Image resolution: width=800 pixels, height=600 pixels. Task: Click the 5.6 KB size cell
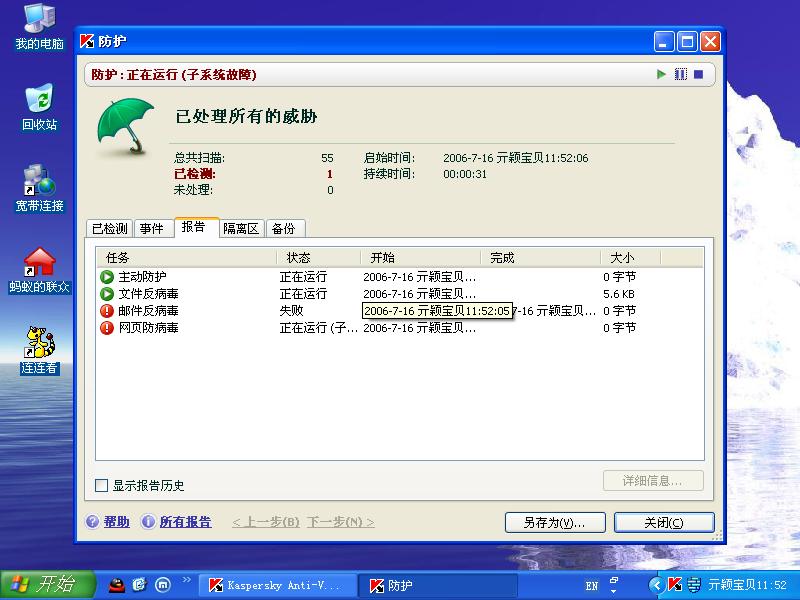tap(619, 294)
